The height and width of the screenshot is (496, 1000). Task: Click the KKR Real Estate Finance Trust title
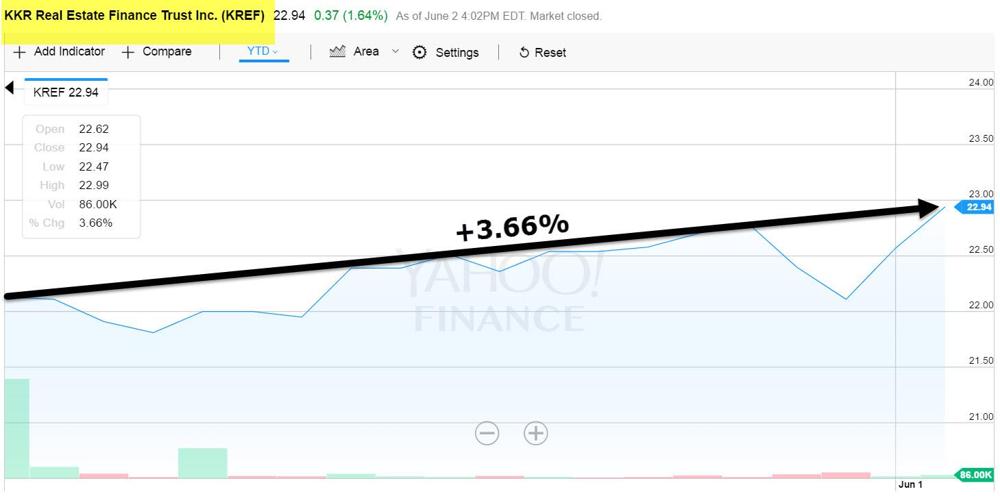click(134, 16)
